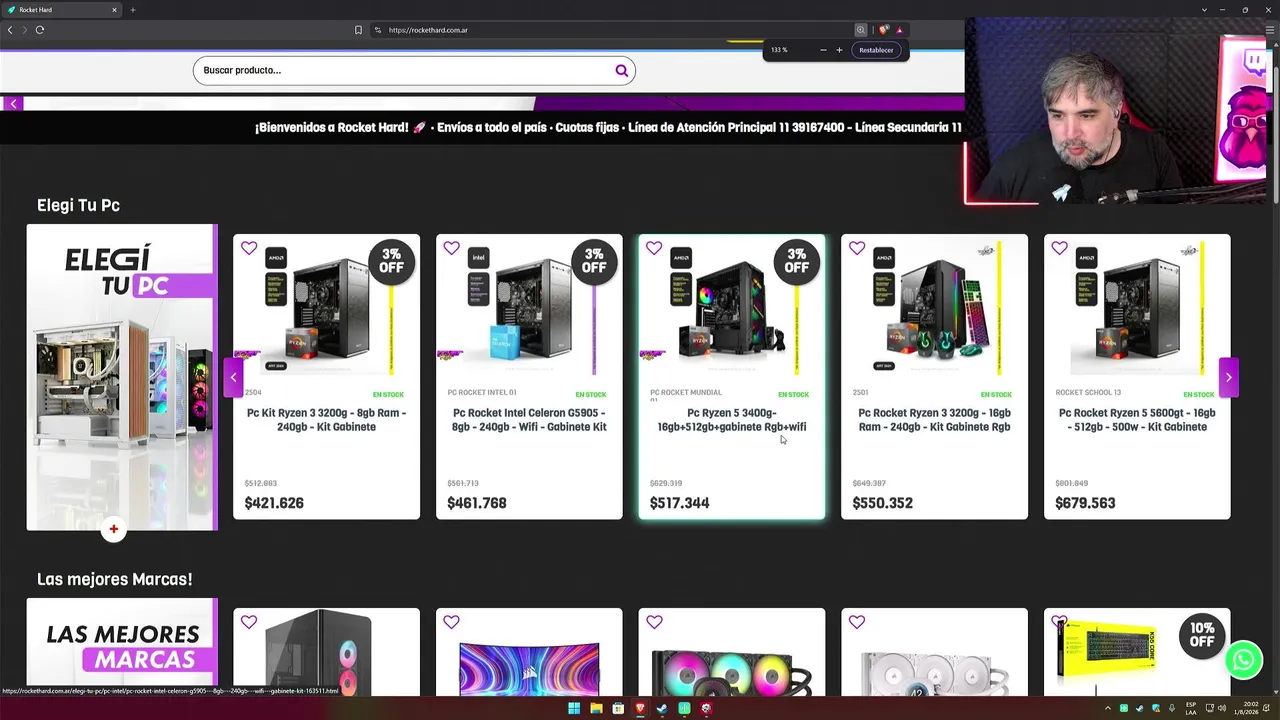The height and width of the screenshot is (720, 1280).
Task: Click the zoom magnifier icon in address bar
Action: (x=860, y=30)
